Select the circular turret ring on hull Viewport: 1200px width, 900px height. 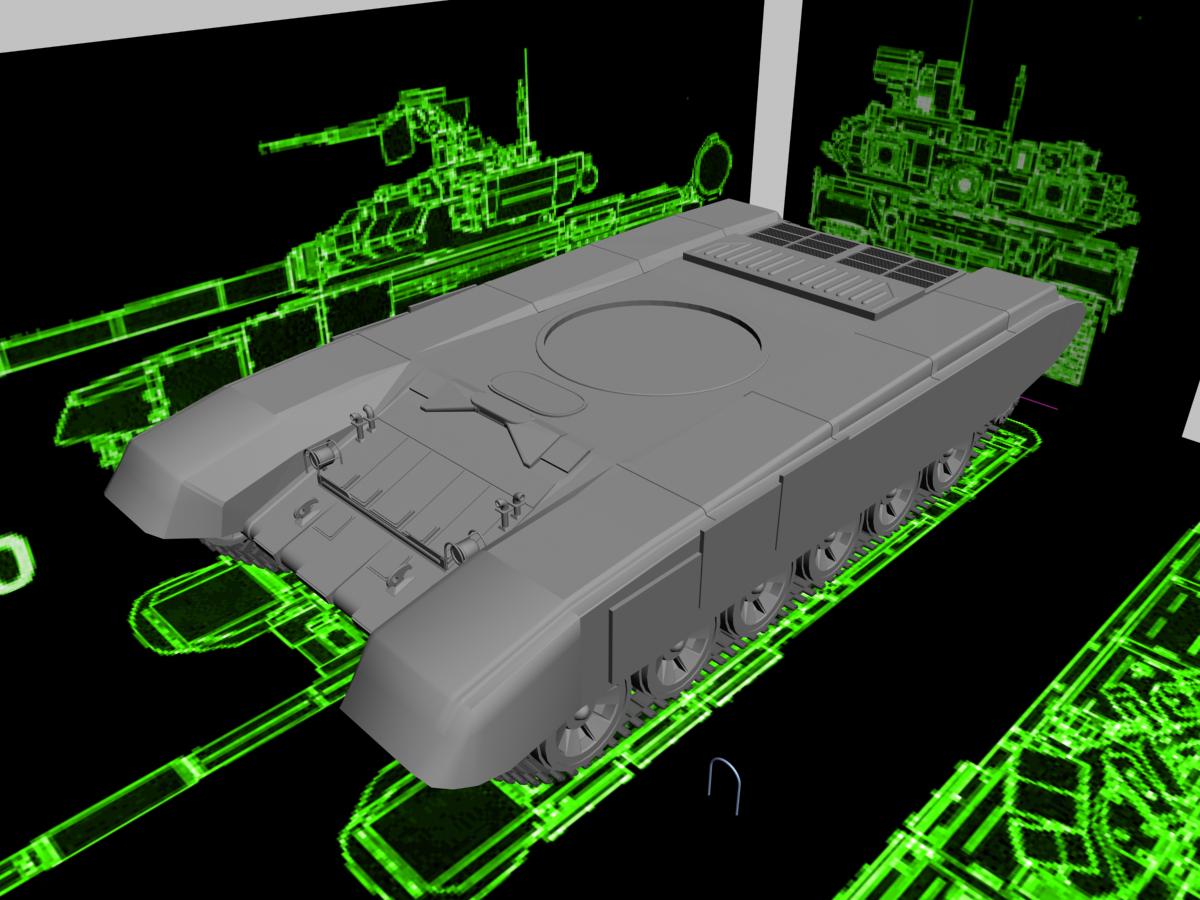(651, 347)
